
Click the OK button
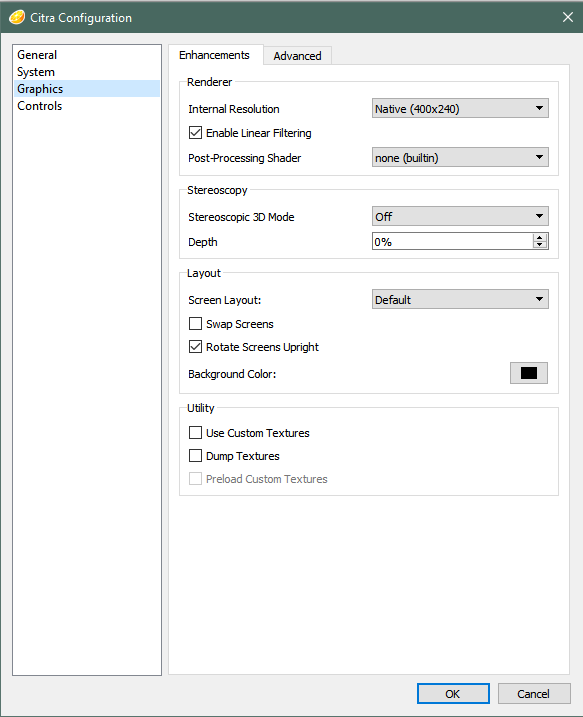453,694
